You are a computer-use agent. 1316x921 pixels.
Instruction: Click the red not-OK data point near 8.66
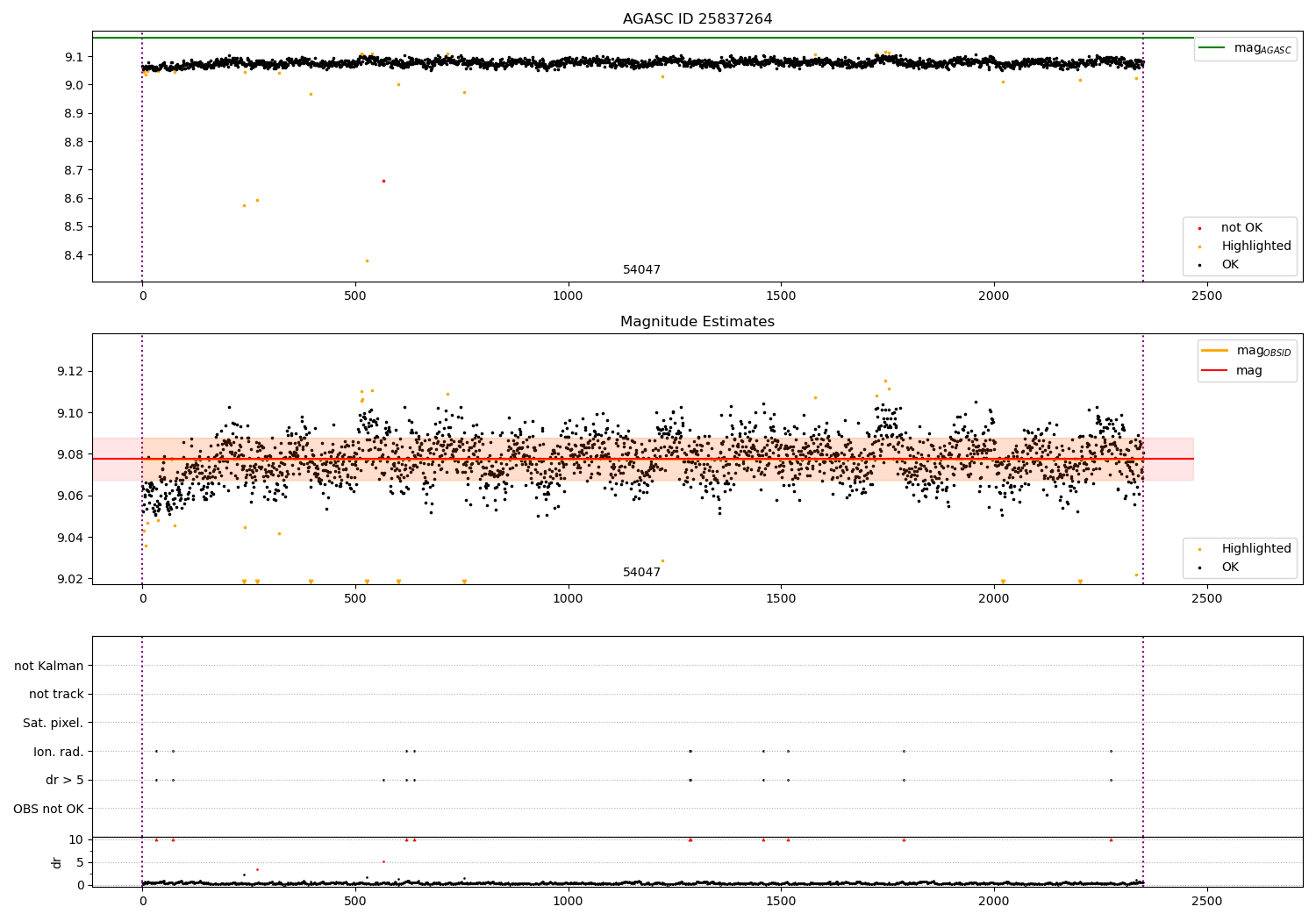(x=383, y=181)
